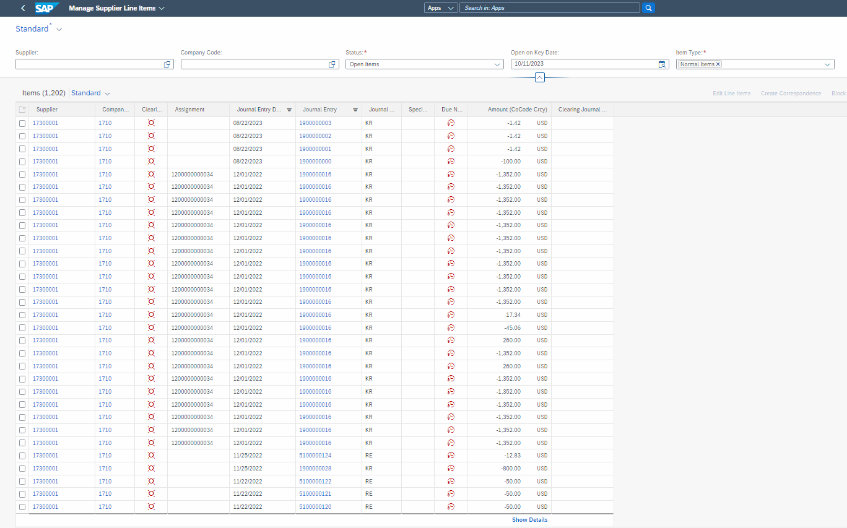This screenshot has height=528, width=847.
Task: Collapse the filter bar header
Action: tap(539, 77)
